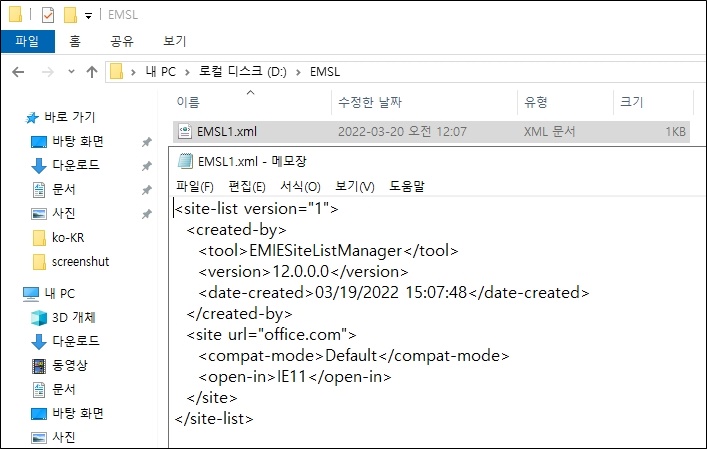Select 바로 가기 in navigation pane
This screenshot has height=449, width=707.
69,117
